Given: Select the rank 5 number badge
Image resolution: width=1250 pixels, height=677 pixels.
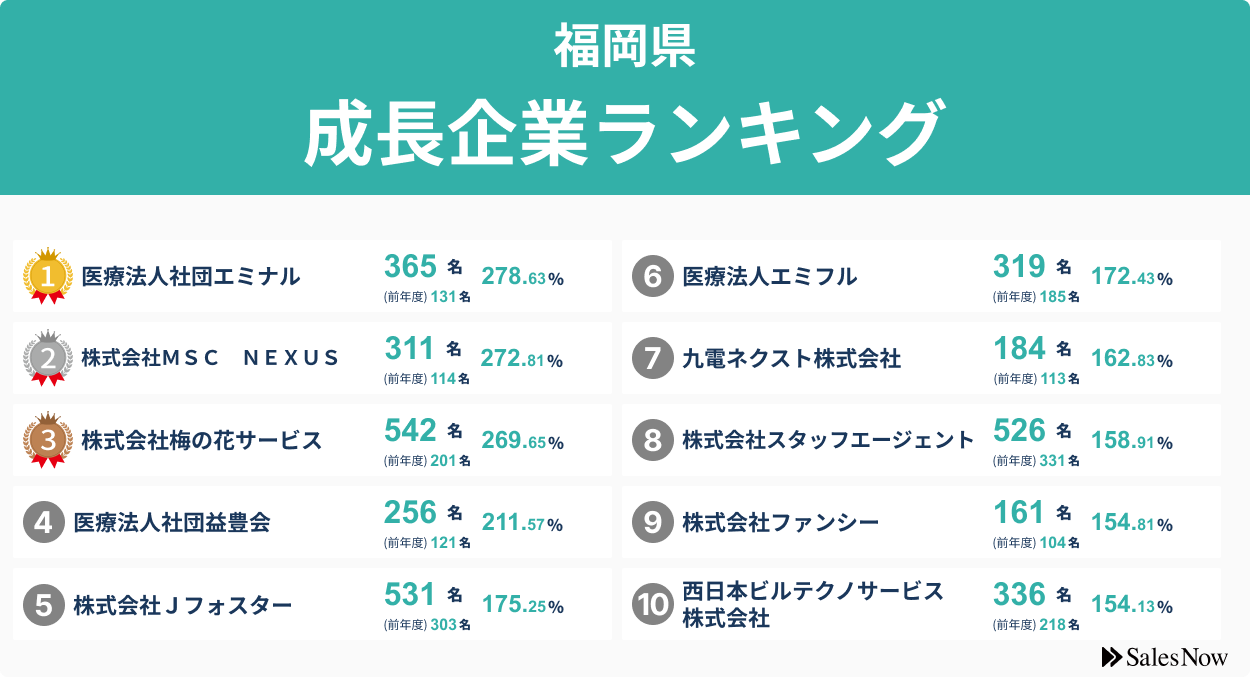Looking at the screenshot, I should [x=43, y=604].
